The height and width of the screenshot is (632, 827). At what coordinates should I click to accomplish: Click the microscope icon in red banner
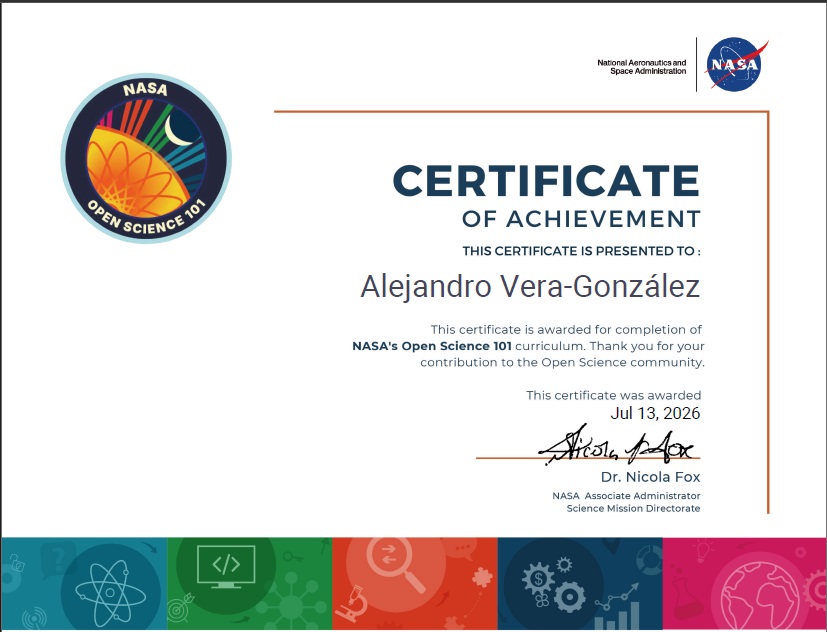pyautogui.click(x=352, y=605)
